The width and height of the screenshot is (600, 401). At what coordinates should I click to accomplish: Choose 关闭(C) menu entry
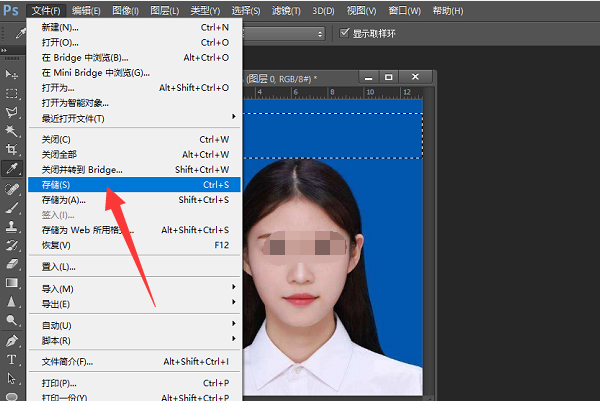coord(134,139)
